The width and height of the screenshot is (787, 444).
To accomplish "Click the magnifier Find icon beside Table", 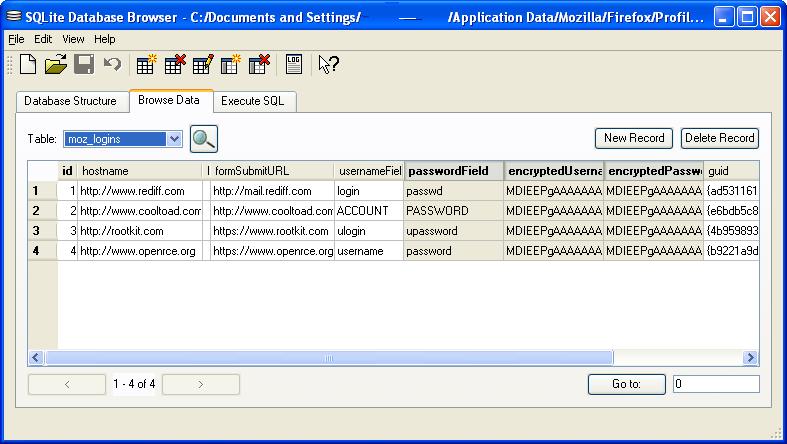I will pos(204,139).
